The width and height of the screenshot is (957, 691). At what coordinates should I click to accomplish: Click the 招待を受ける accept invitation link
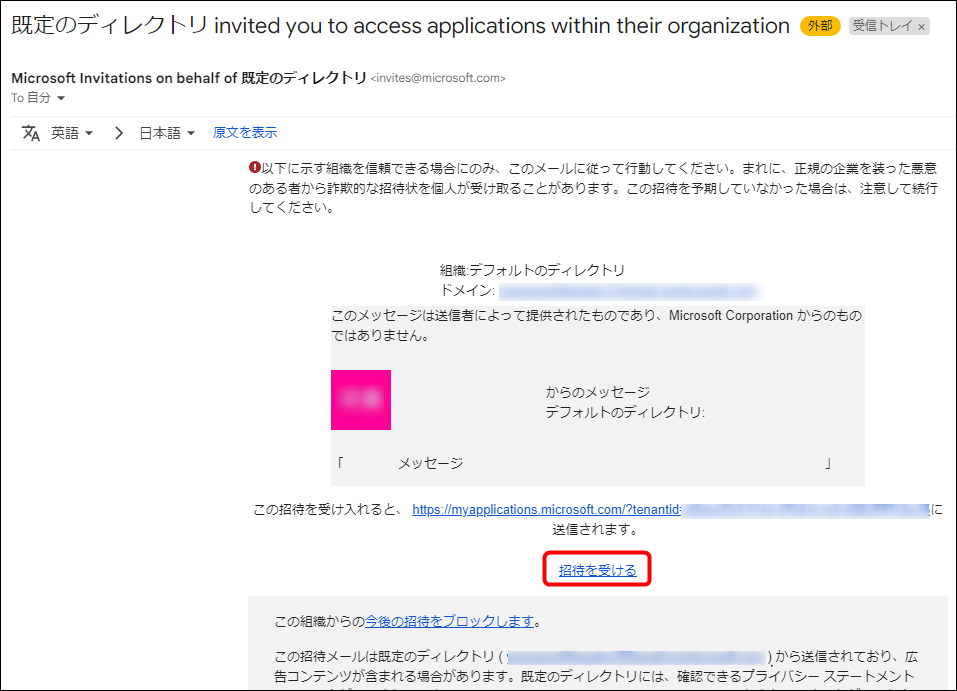(x=598, y=570)
